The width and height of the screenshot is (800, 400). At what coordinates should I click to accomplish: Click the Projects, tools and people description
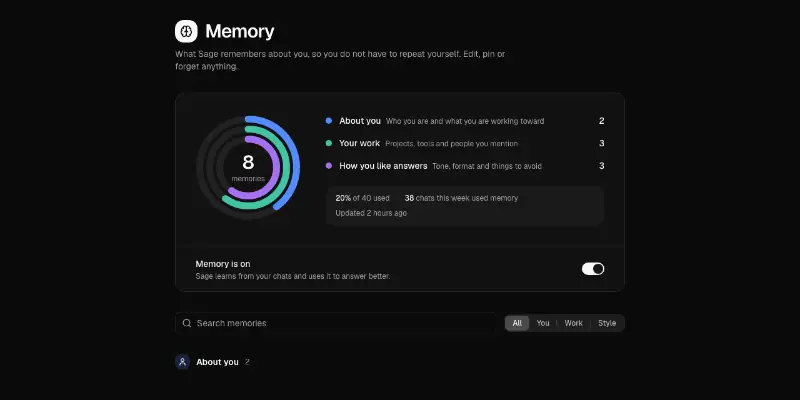click(452, 144)
